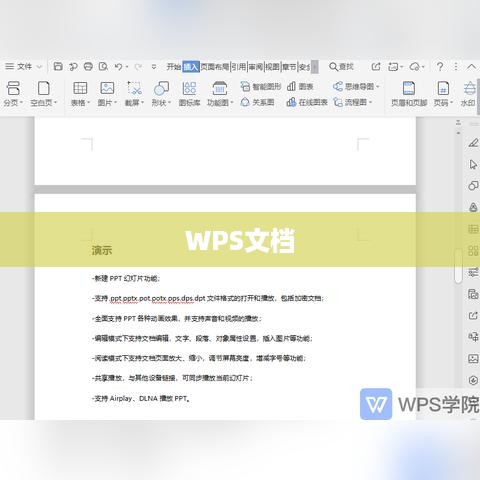Viewport: 480px width, 480px height.
Task: Open the sliders settings icon in right sidebar
Action: tap(473, 272)
